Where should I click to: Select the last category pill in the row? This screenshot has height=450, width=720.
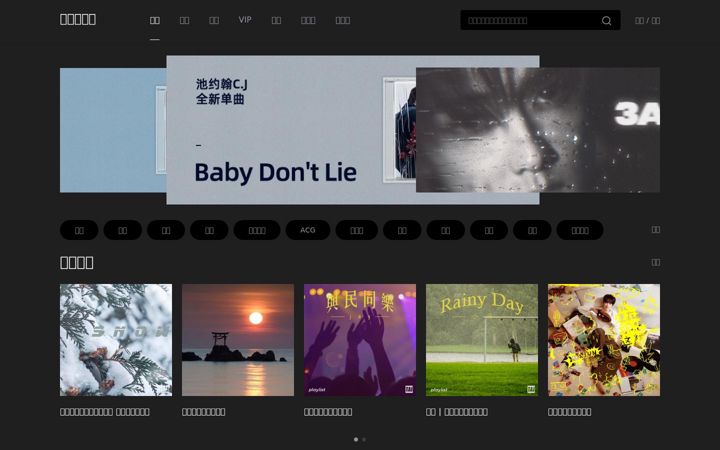click(x=580, y=230)
